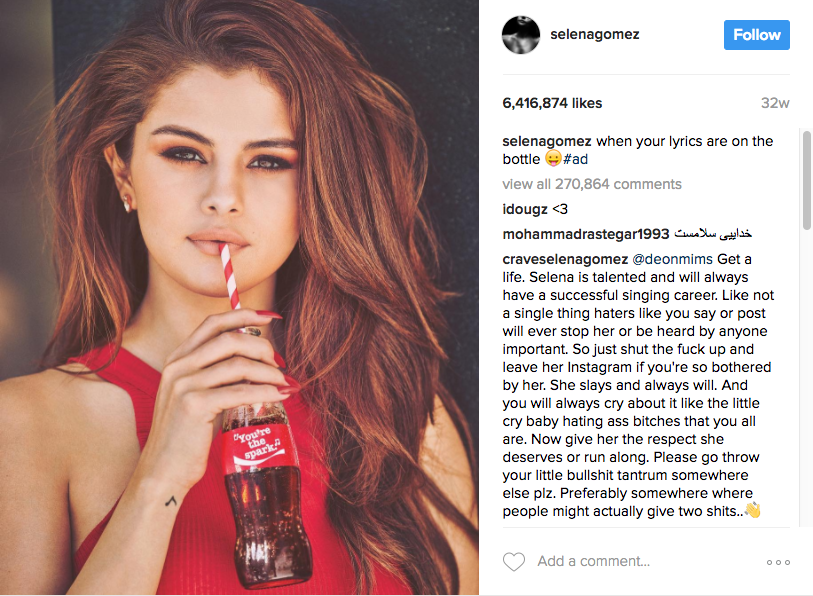
Task: Open idougz commenter profile
Action: click(x=525, y=209)
